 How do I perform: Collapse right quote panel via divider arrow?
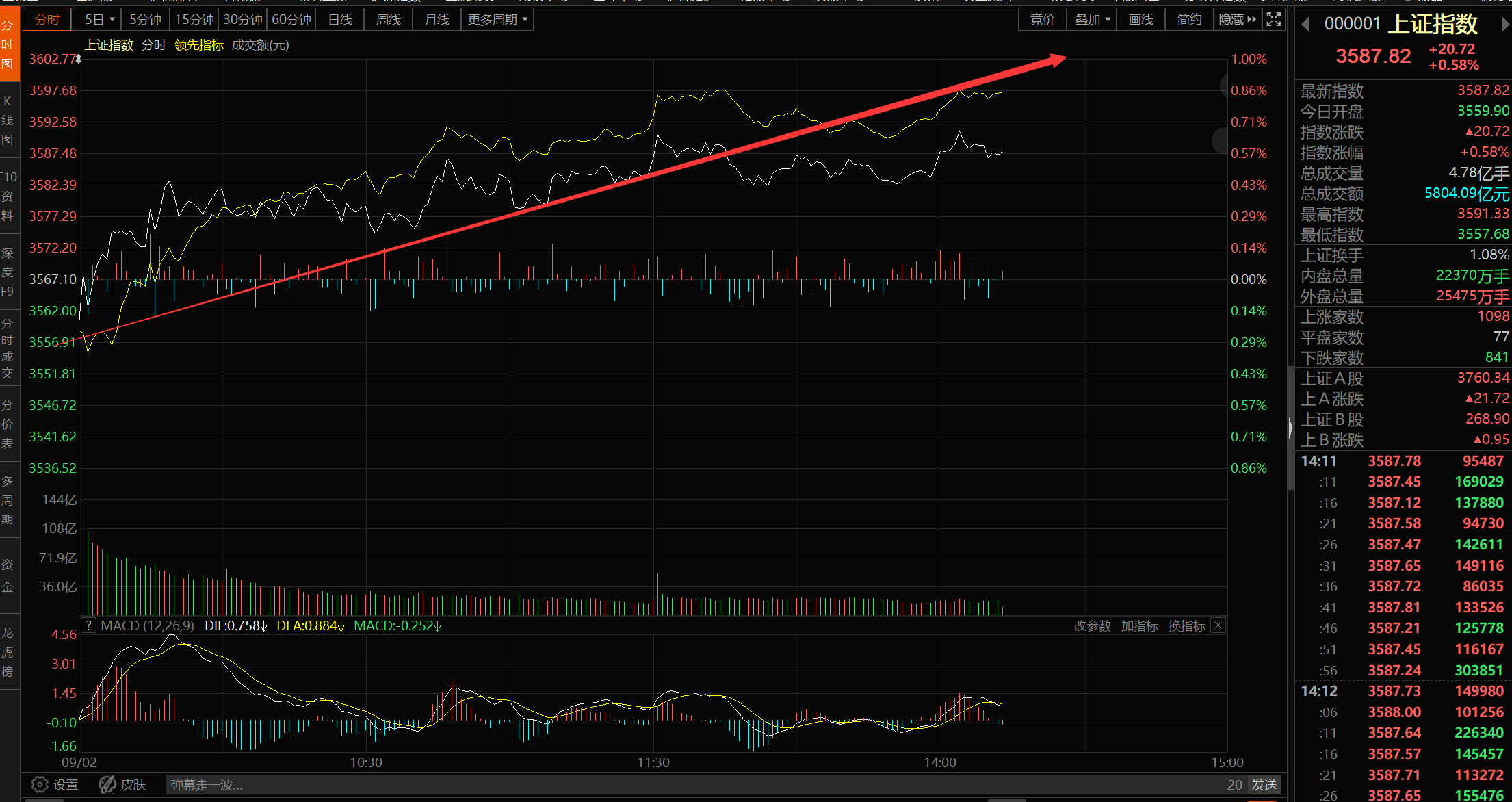coord(1290,428)
